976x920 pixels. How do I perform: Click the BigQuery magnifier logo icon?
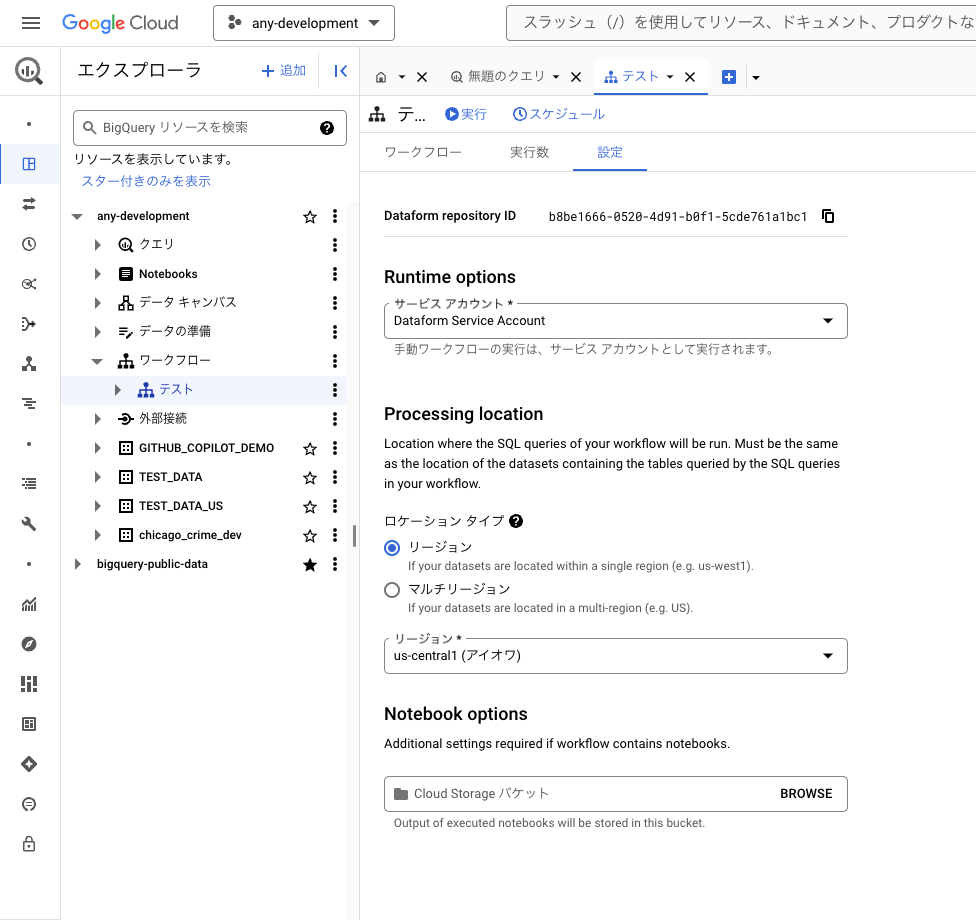click(x=29, y=71)
